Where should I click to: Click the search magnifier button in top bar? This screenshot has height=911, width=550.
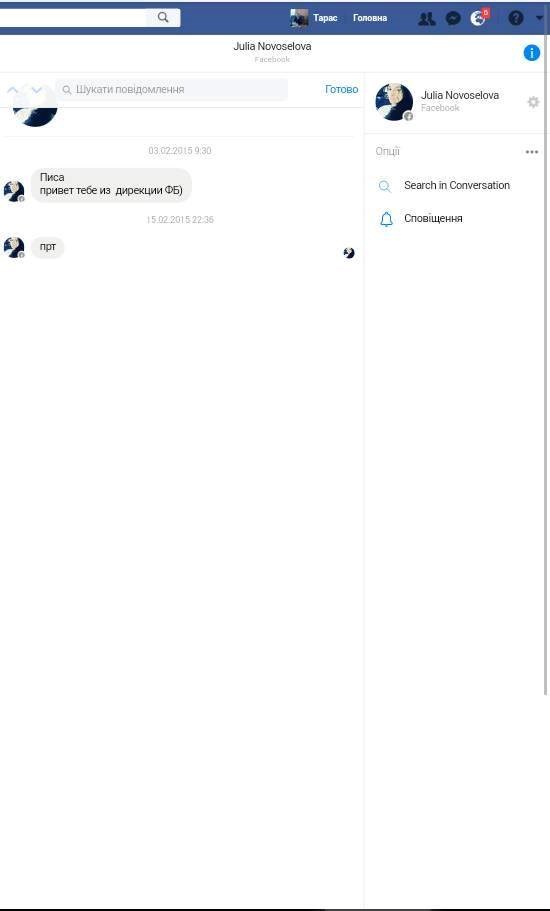click(163, 17)
